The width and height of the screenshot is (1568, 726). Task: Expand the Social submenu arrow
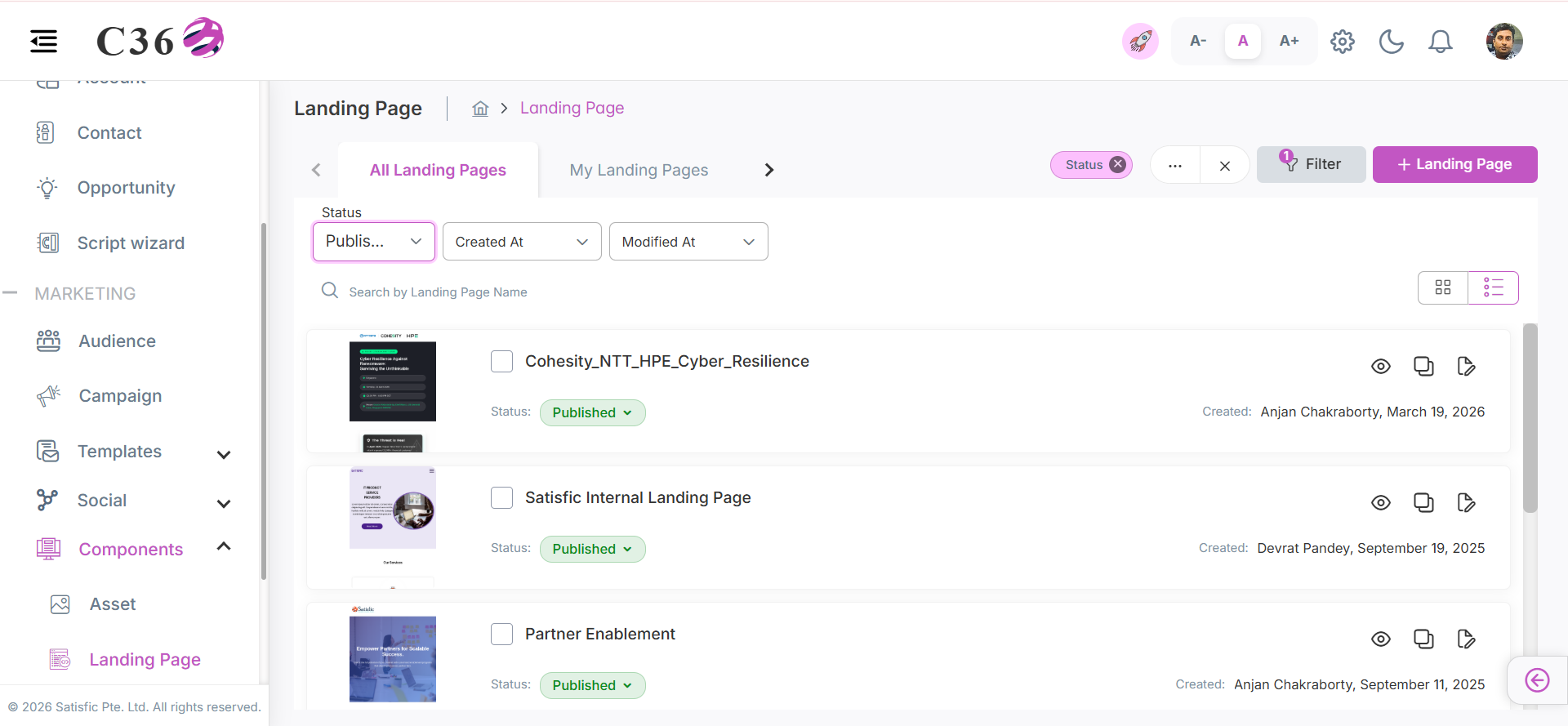pyautogui.click(x=224, y=504)
